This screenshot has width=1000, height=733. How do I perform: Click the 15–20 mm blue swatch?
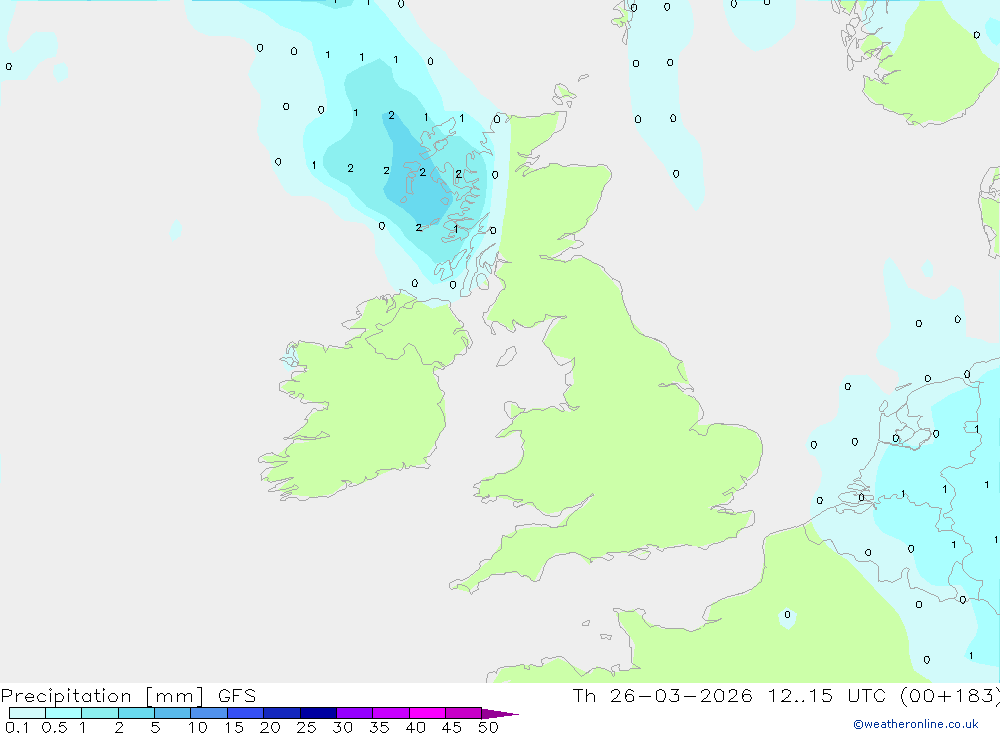(x=246, y=713)
